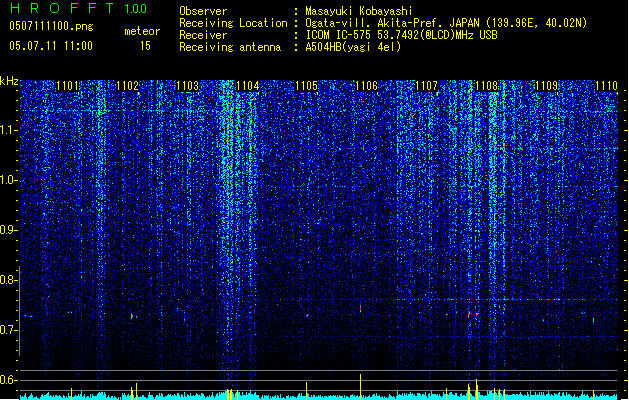Viewport: 629px width, 400px height.
Task: Click the 0.7 kHz axis tick label
Action: click(9, 330)
